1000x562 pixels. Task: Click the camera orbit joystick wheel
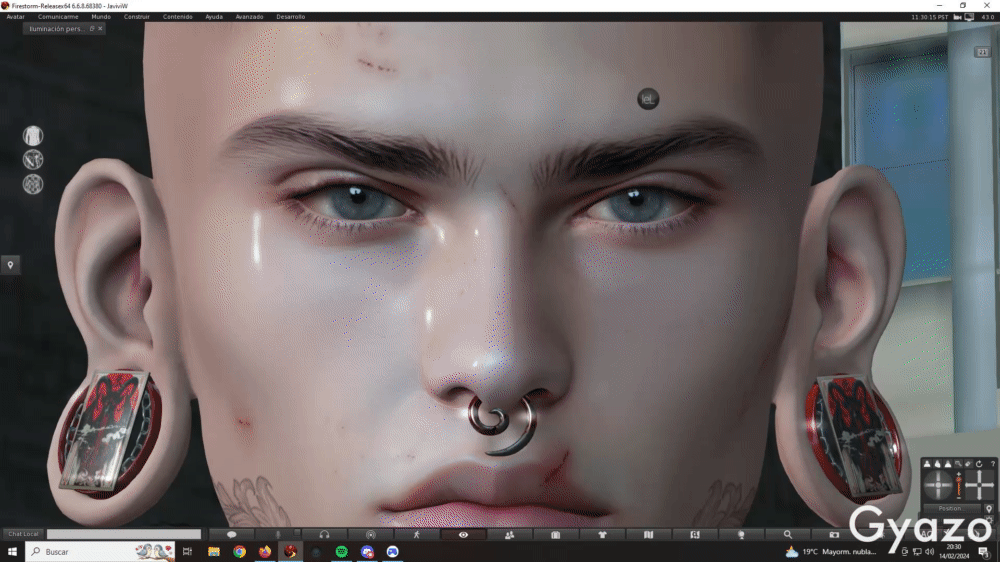coord(938,485)
